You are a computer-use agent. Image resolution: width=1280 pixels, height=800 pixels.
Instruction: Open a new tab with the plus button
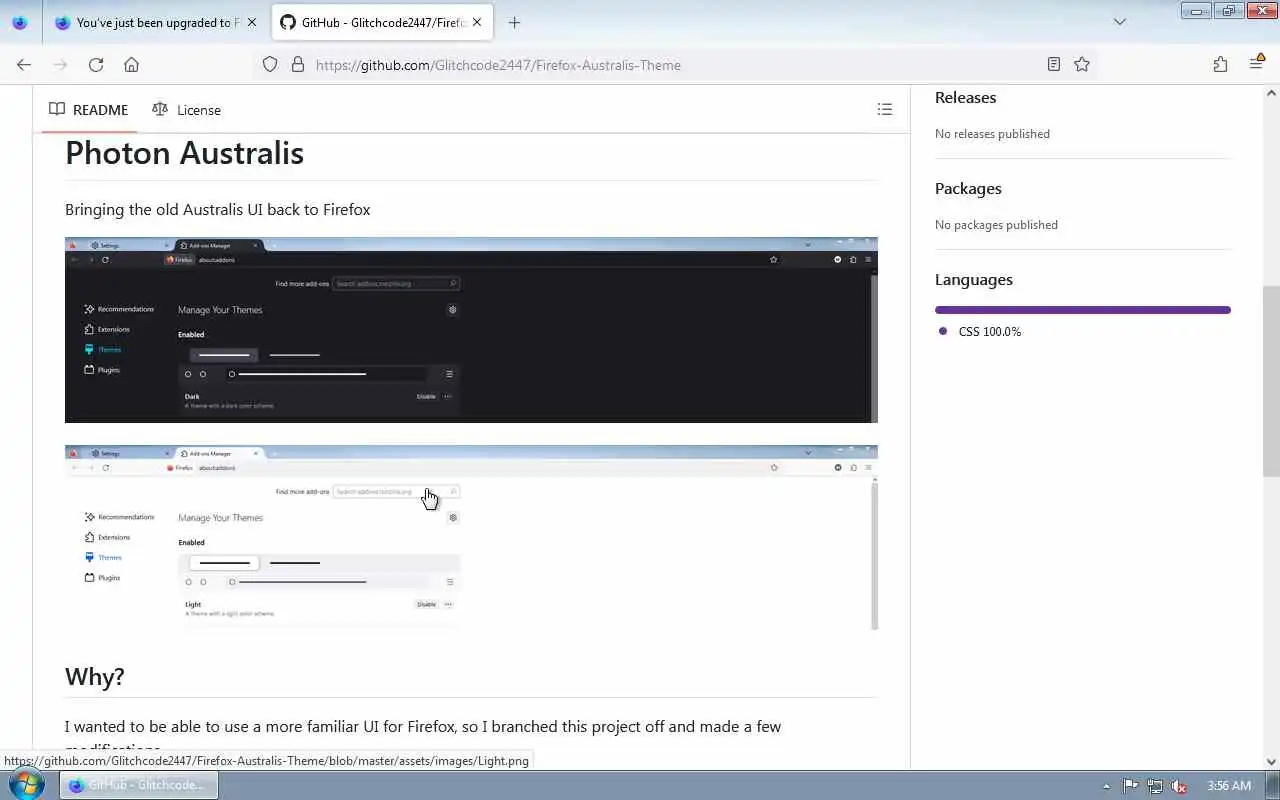pyautogui.click(x=514, y=22)
